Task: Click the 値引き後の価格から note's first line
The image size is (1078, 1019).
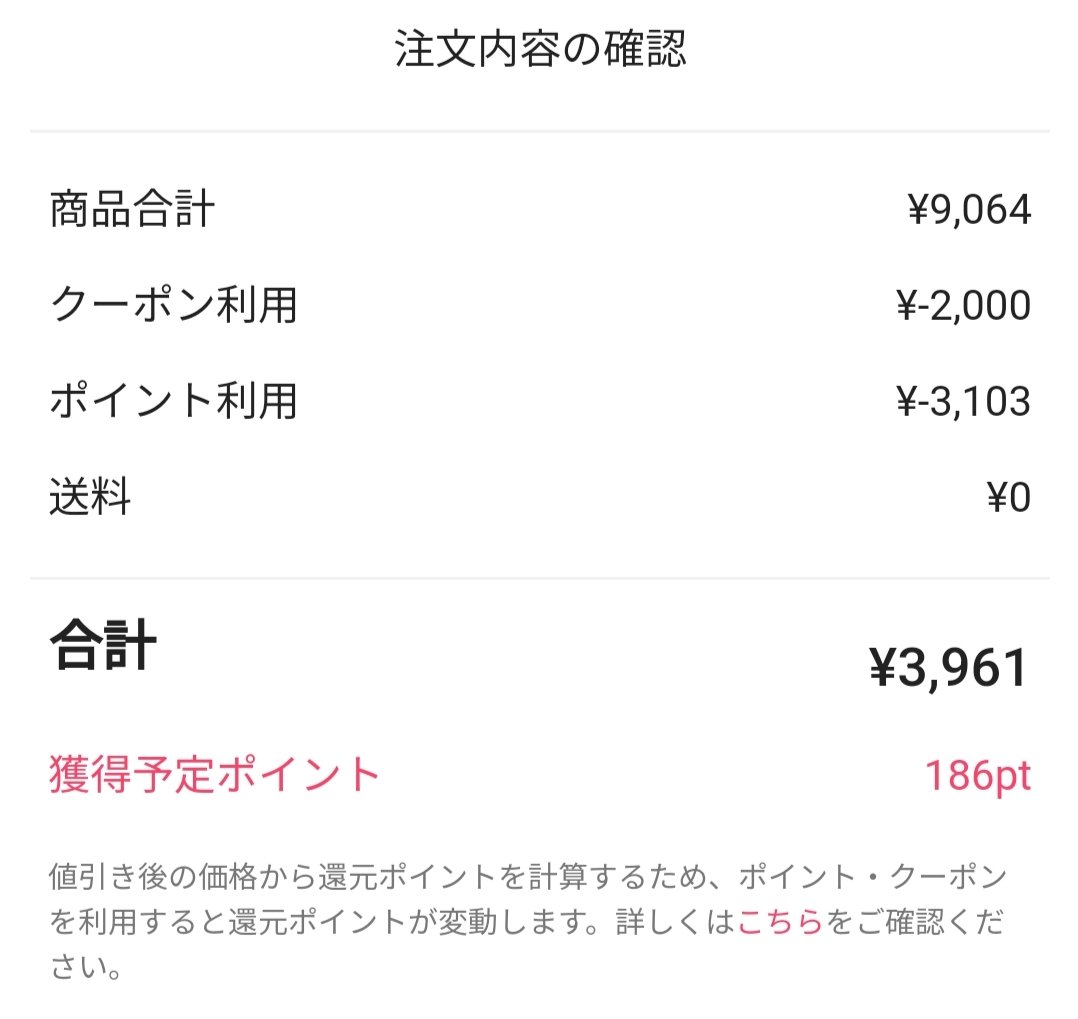Action: pyautogui.click(x=390, y=877)
